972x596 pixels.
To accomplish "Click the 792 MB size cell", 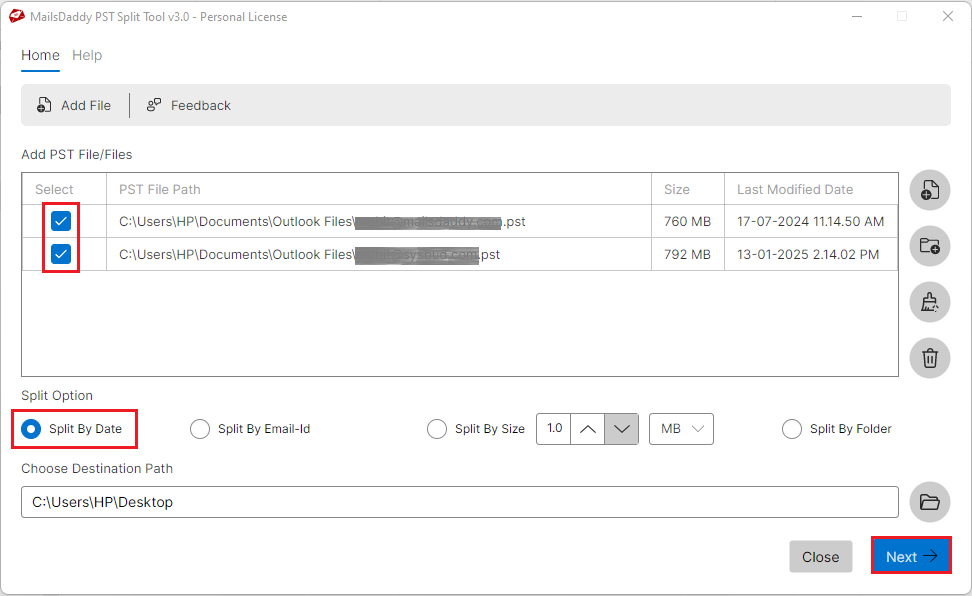I will (x=687, y=254).
